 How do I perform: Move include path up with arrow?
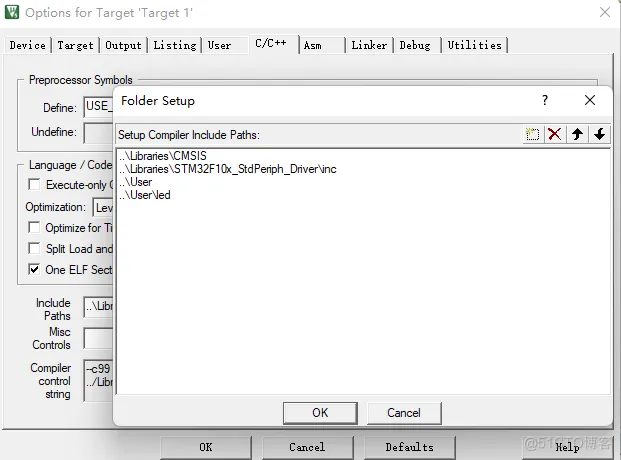pos(577,134)
